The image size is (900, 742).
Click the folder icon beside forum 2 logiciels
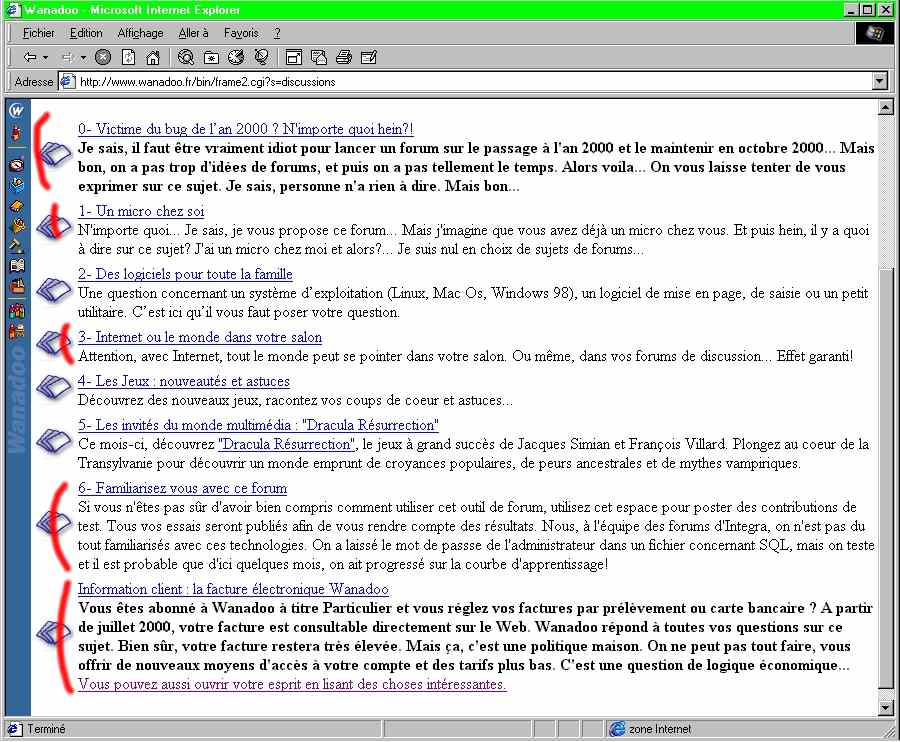click(54, 289)
